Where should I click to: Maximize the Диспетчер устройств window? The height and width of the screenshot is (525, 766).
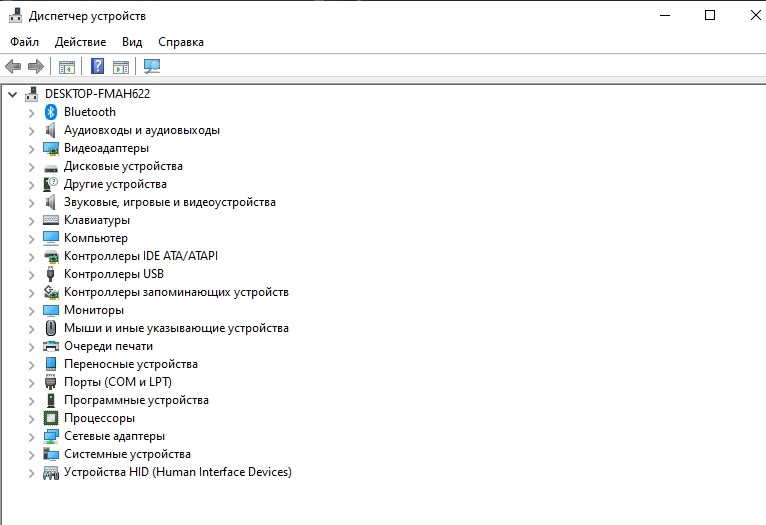(x=710, y=16)
